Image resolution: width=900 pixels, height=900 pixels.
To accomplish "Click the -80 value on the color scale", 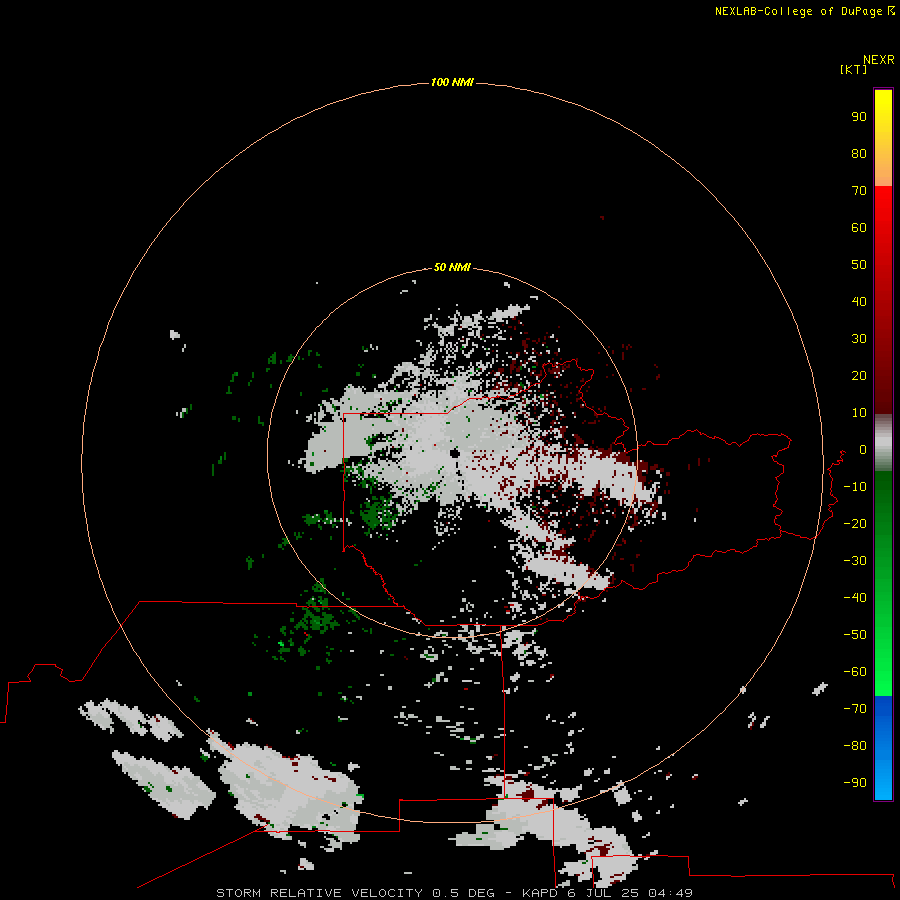I will pyautogui.click(x=855, y=746).
